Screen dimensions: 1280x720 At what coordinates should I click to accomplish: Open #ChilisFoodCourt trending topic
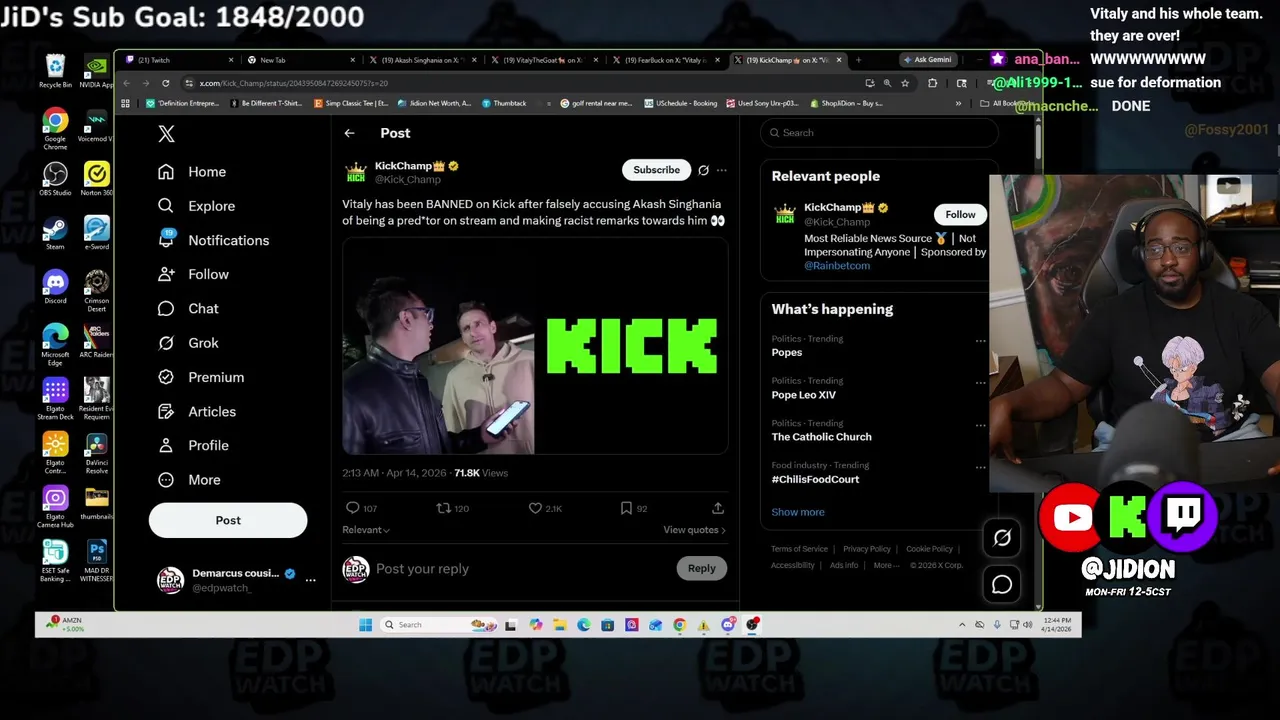(815, 479)
